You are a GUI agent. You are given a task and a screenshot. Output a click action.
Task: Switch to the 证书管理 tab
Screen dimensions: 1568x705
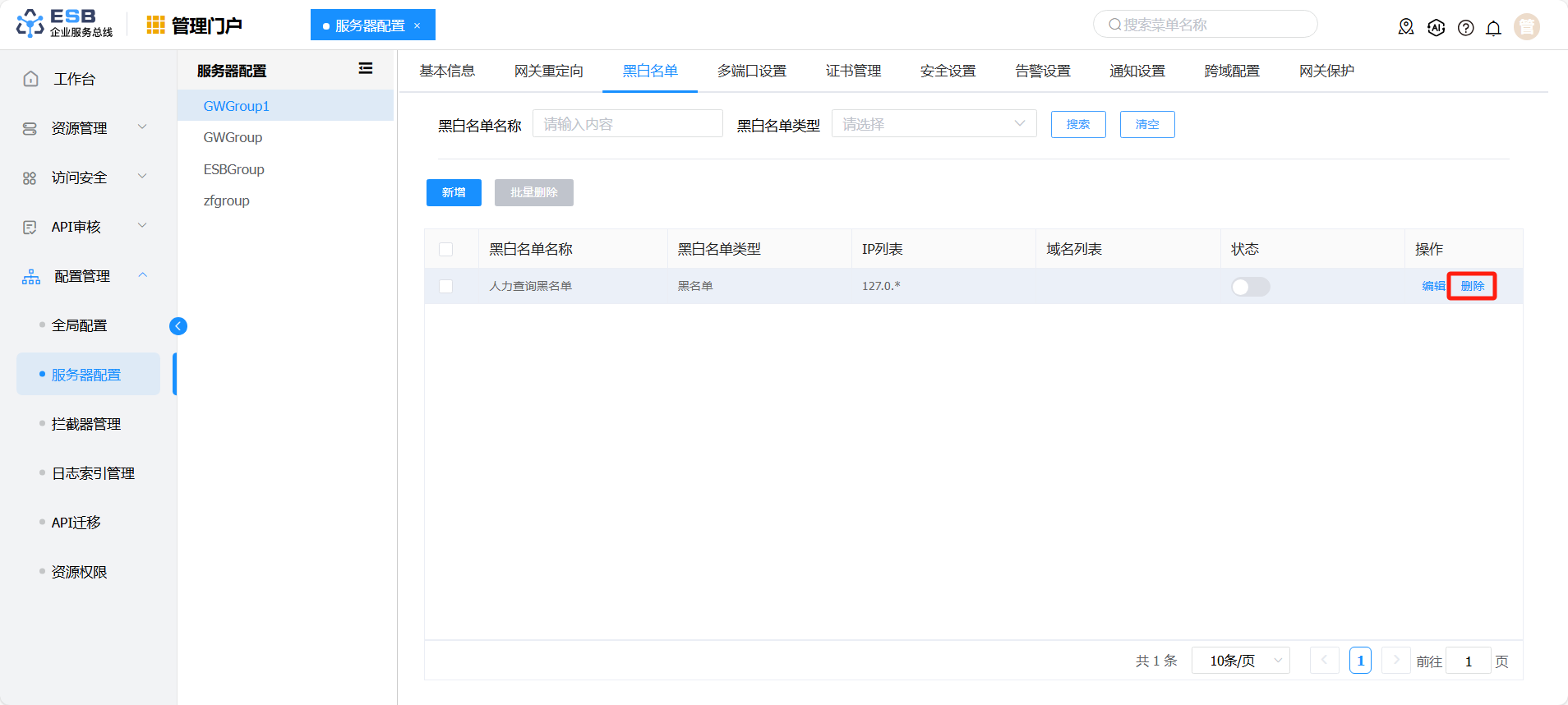pos(853,71)
